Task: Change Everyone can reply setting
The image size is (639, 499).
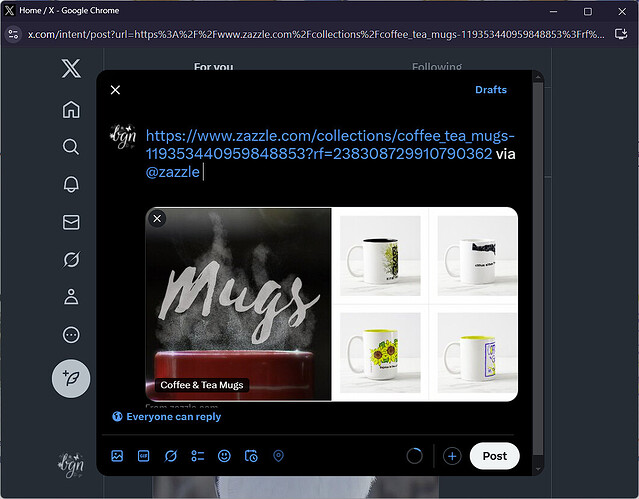Action: pyautogui.click(x=167, y=417)
